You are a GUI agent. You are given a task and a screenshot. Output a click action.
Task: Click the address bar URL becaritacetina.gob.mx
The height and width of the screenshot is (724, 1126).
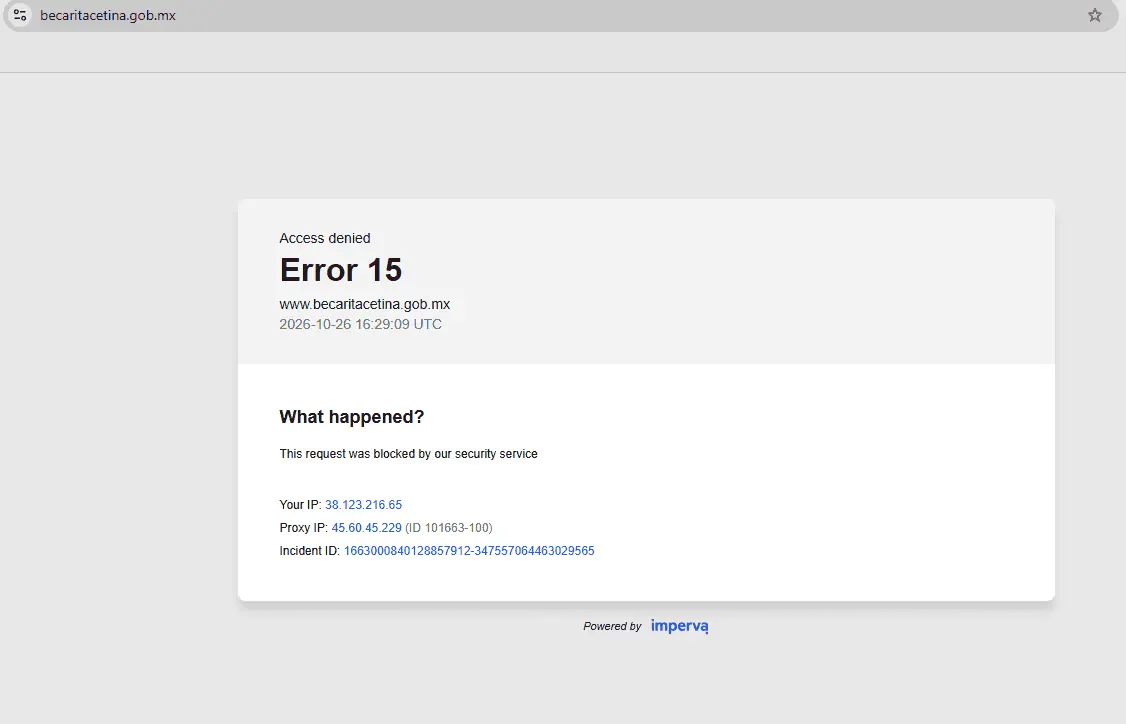[108, 15]
